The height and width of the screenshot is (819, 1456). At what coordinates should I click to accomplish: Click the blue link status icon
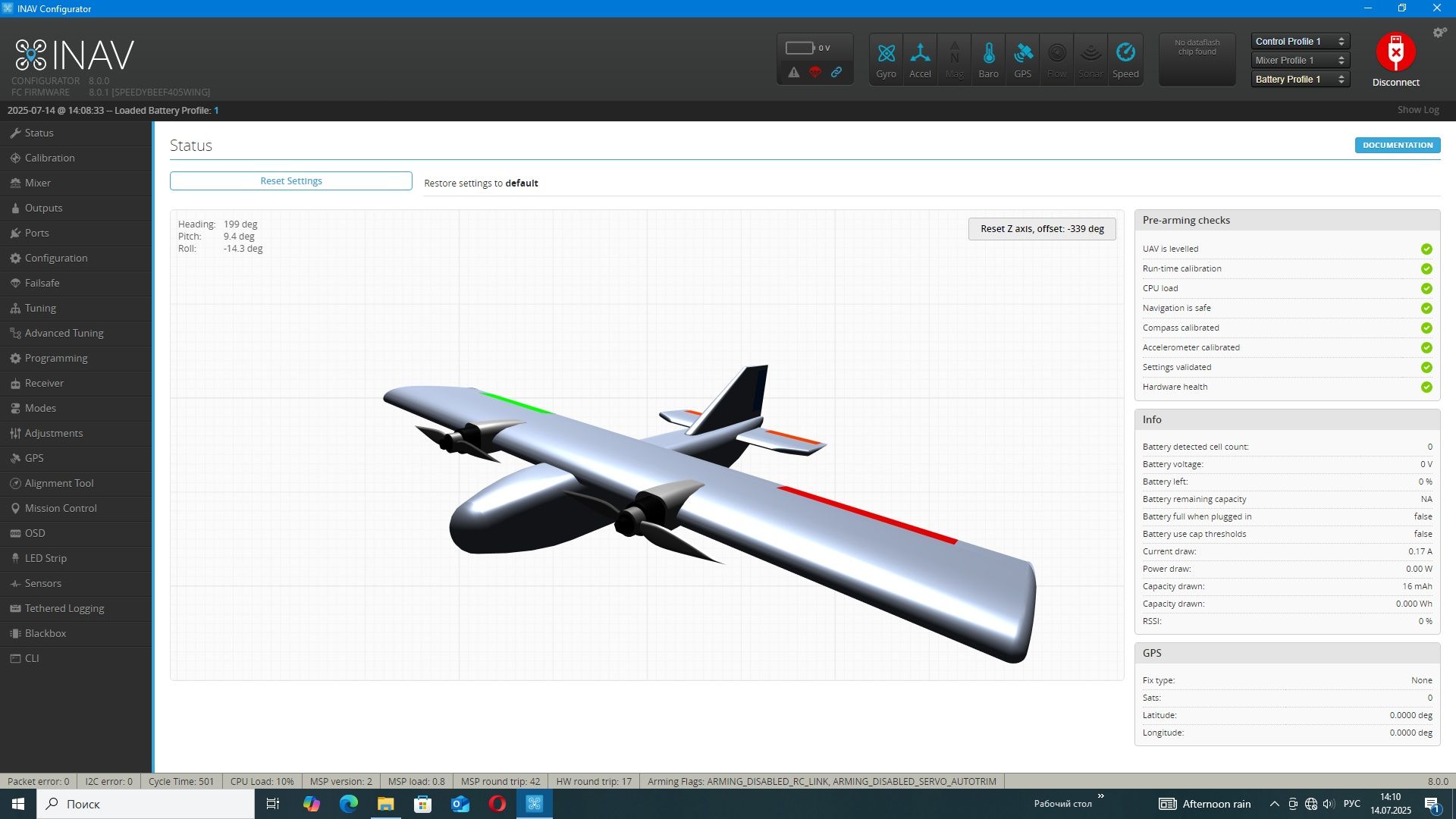click(836, 72)
